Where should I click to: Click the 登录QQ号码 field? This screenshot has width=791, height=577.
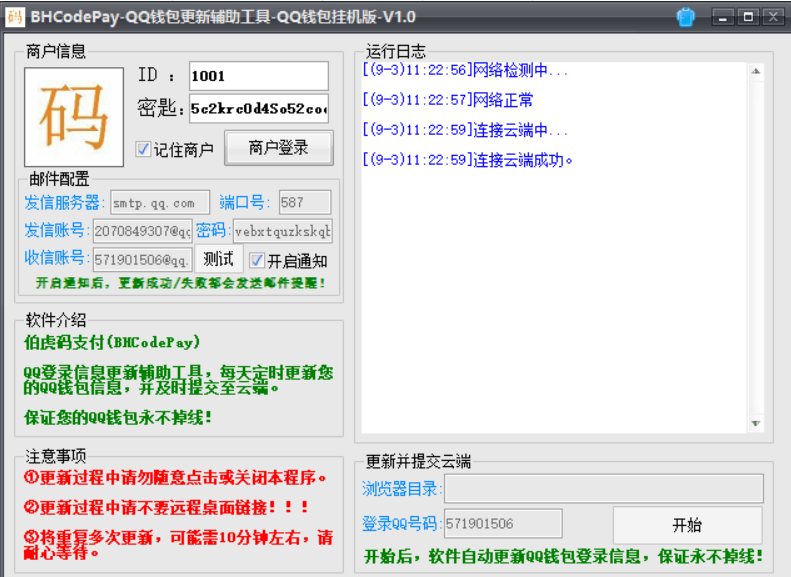click(503, 523)
